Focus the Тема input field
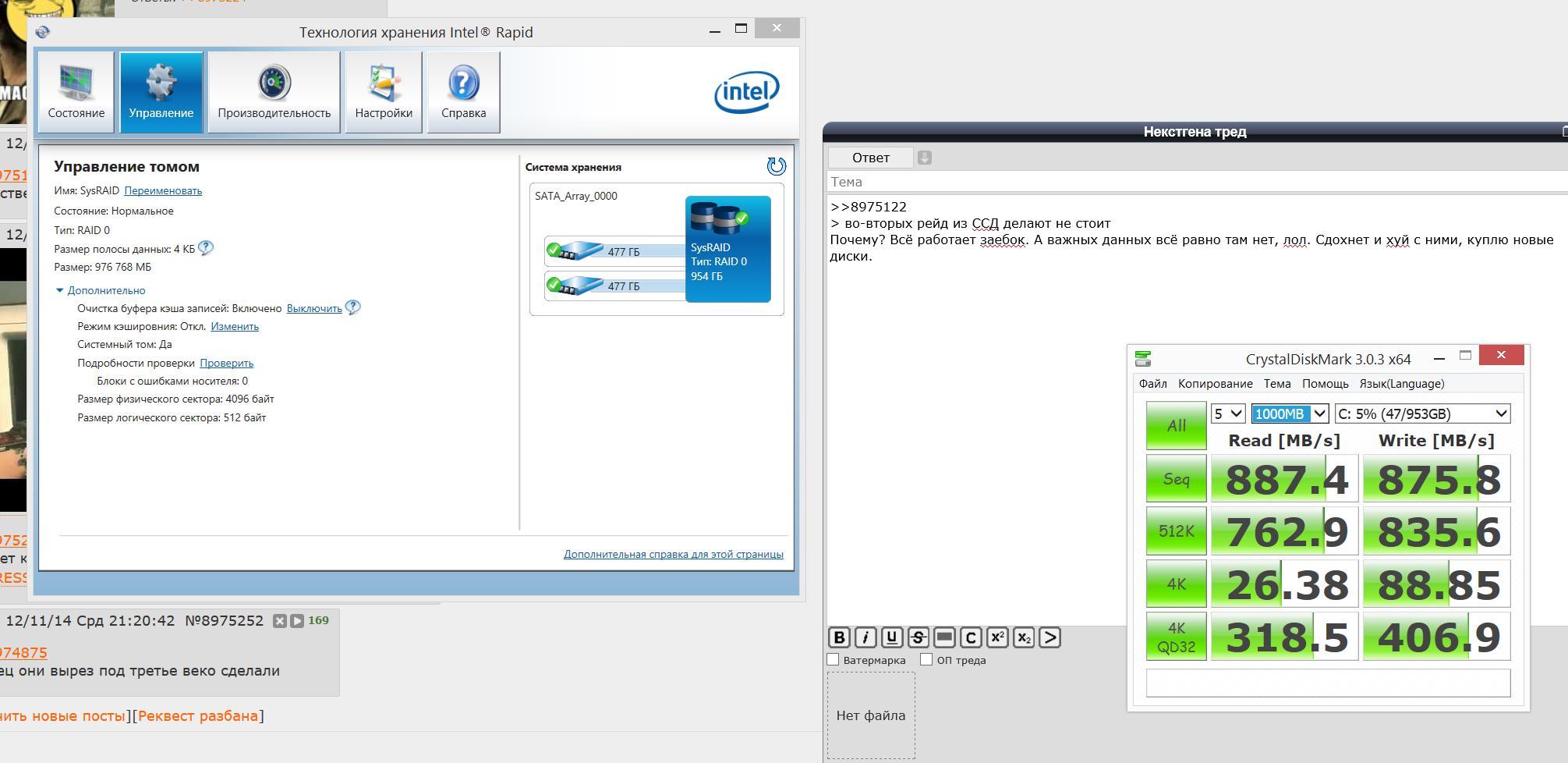 point(1198,182)
